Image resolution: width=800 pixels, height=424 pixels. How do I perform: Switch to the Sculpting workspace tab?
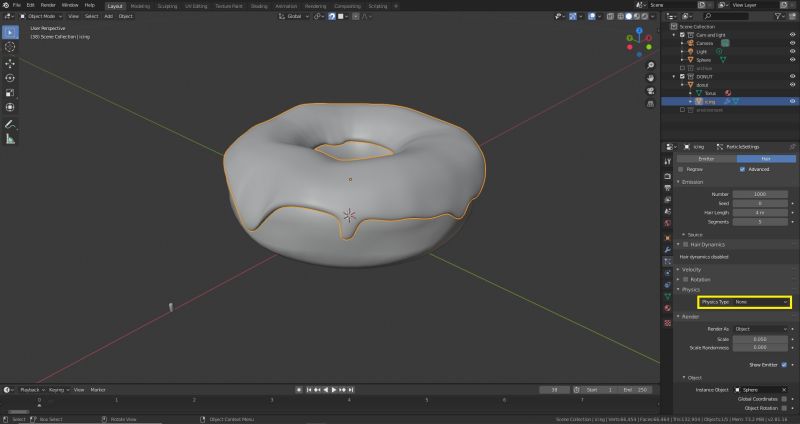point(167,6)
